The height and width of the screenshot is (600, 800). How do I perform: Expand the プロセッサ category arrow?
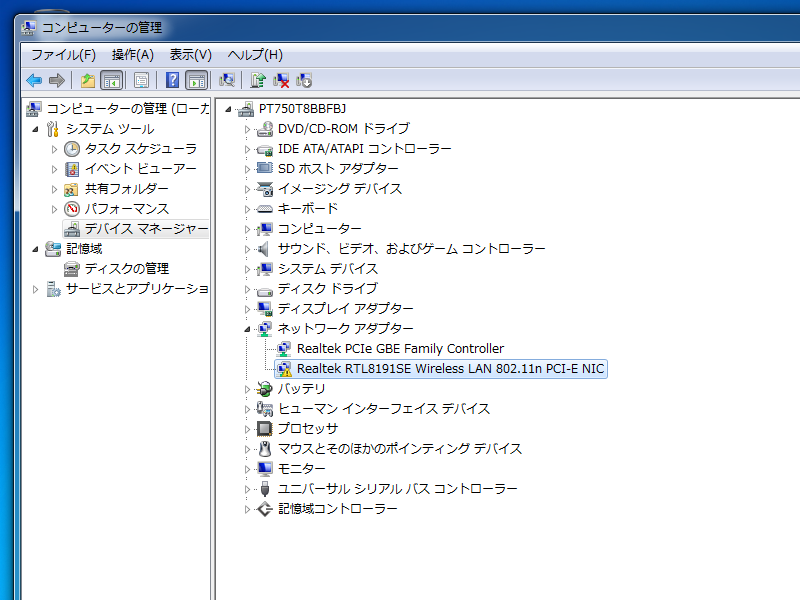pyautogui.click(x=247, y=429)
